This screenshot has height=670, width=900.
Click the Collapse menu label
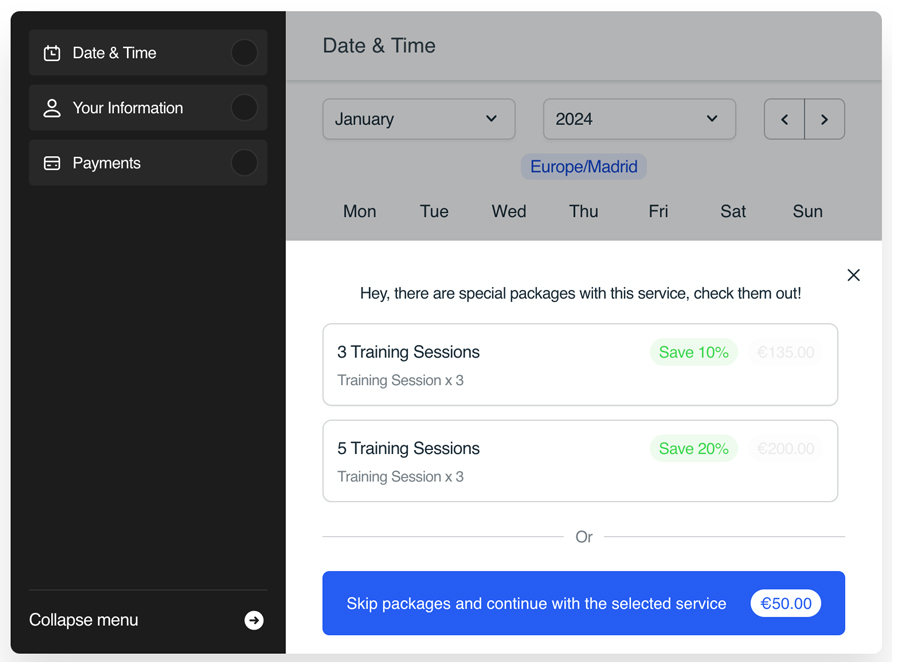(x=84, y=620)
